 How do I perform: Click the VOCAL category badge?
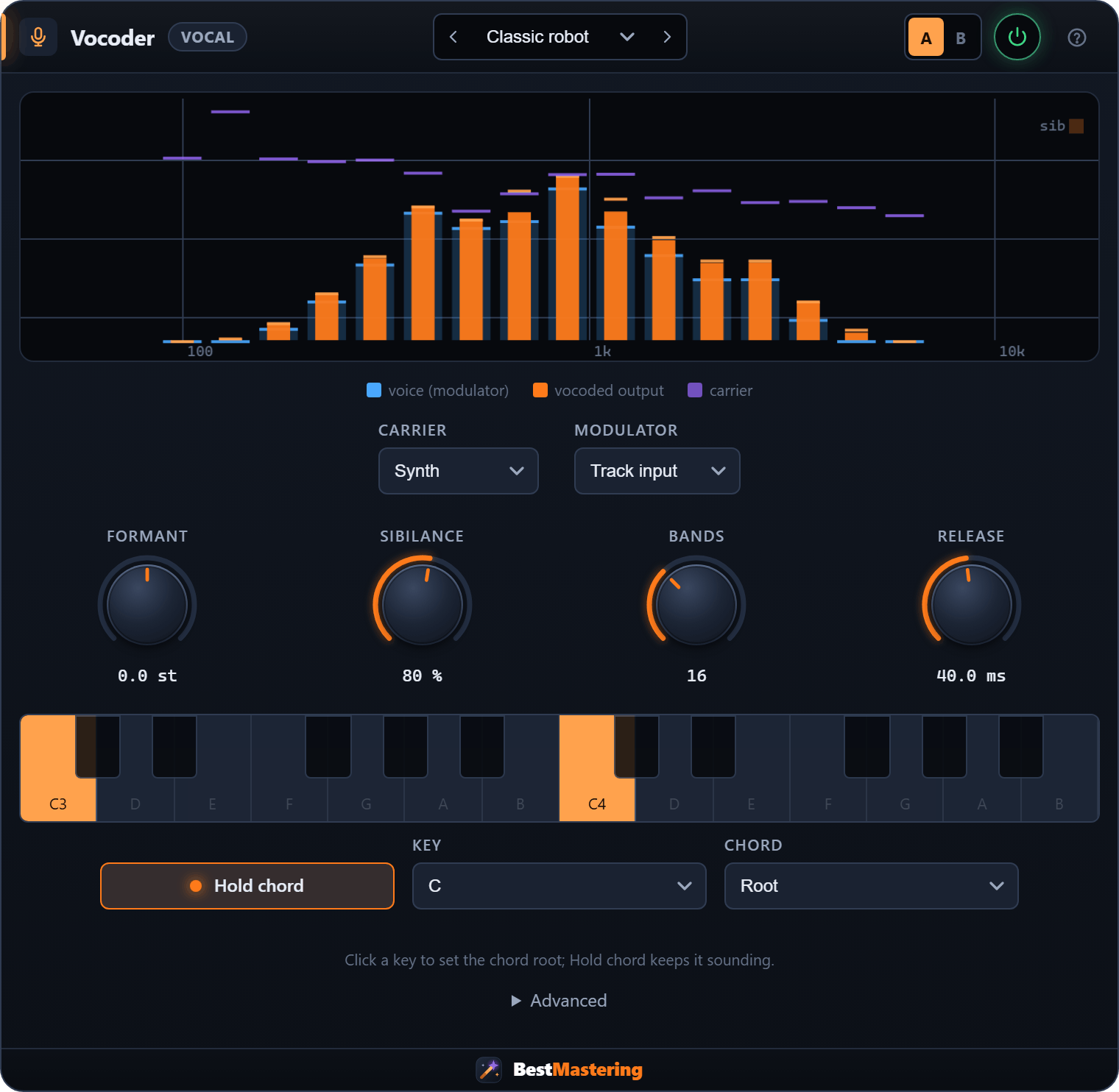click(208, 37)
